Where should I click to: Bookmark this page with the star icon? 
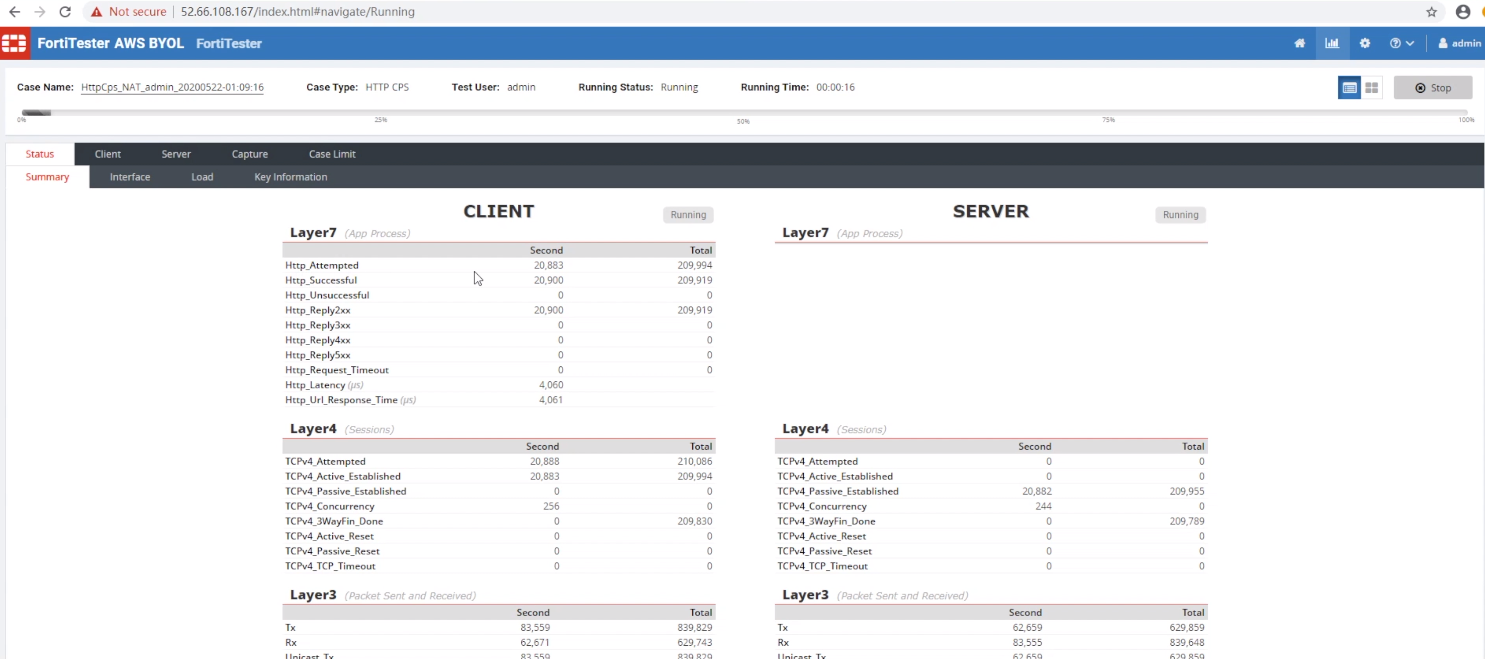coord(1432,11)
